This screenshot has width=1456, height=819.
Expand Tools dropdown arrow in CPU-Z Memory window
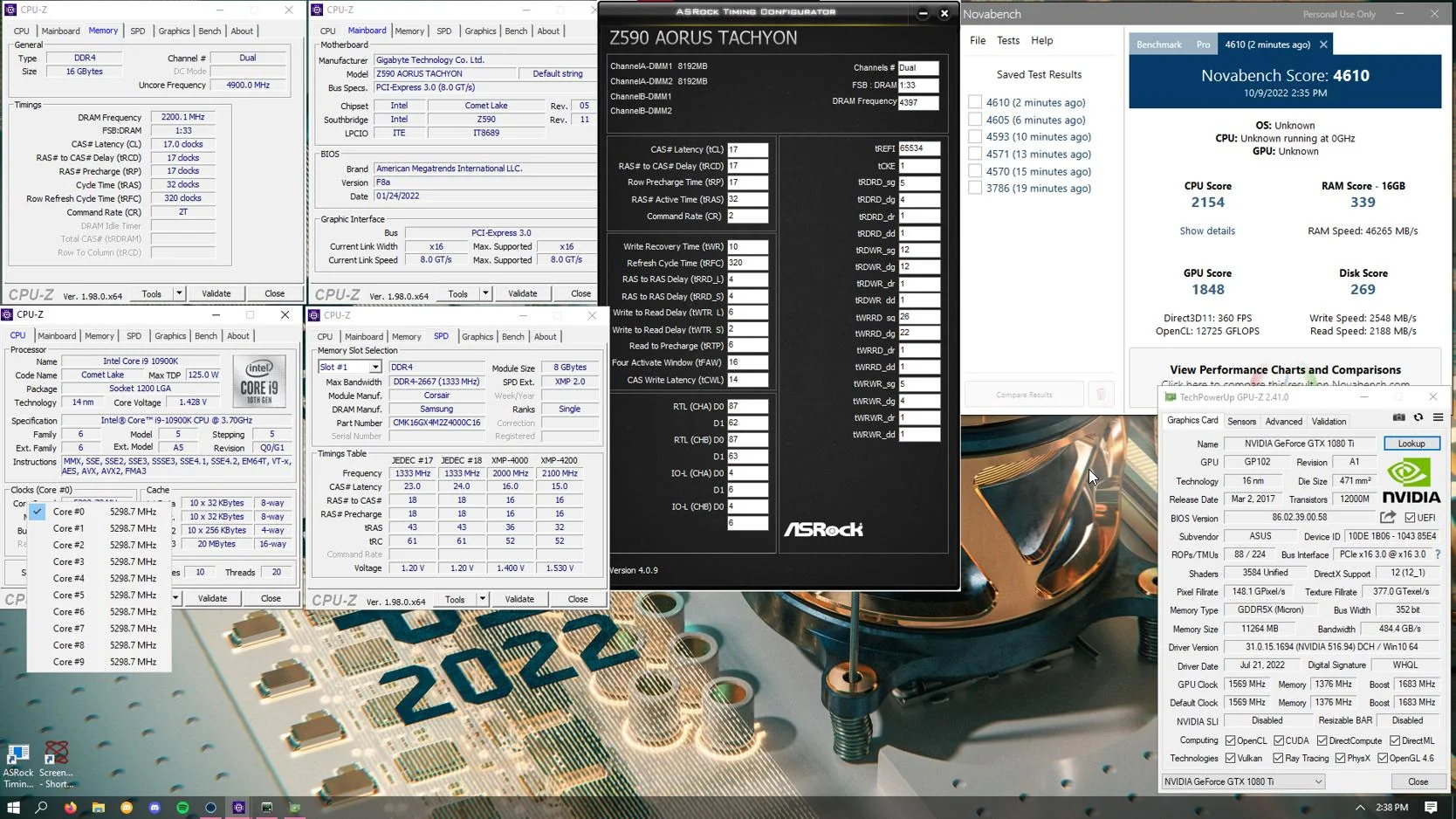[178, 293]
